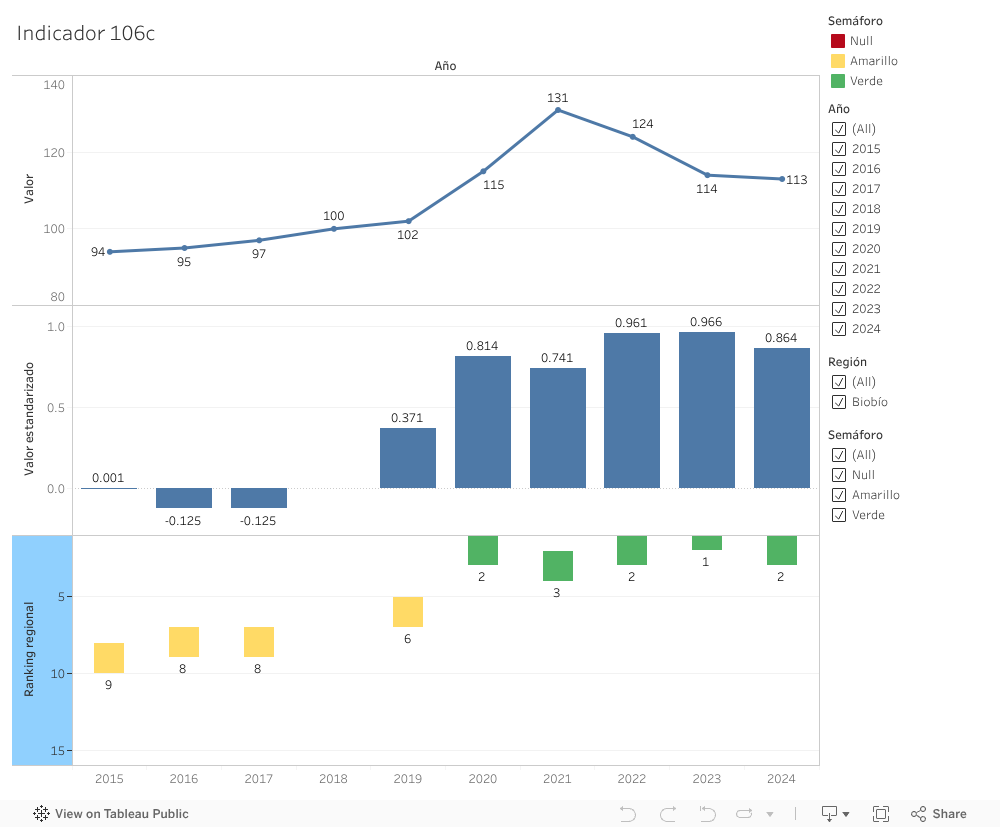This screenshot has width=1000, height=827.
Task: Open the replay options dropdown arrow
Action: 770,814
